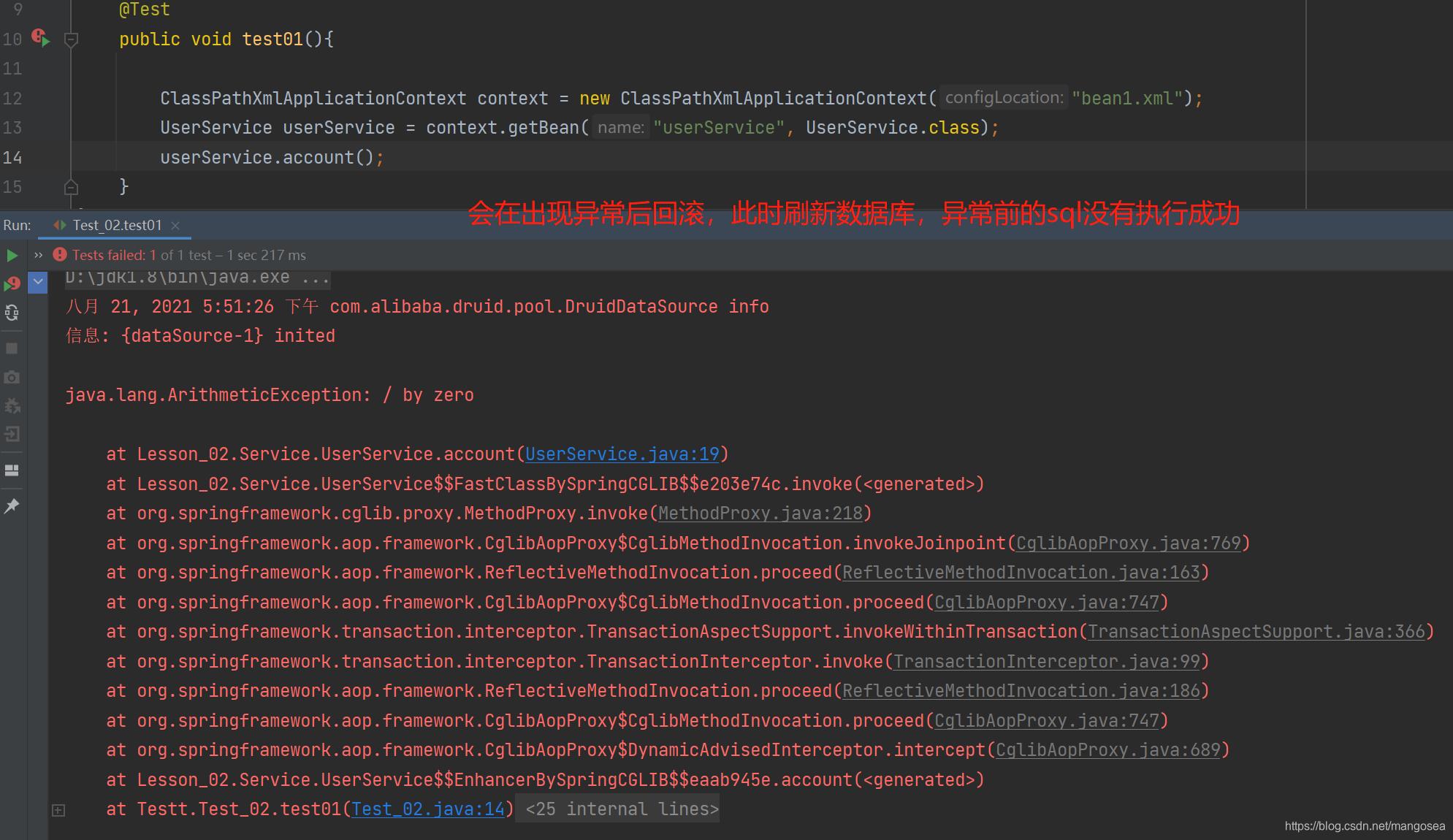
Task: Open the ReflectiveMethodInvocation.java:163 link
Action: [1021, 573]
